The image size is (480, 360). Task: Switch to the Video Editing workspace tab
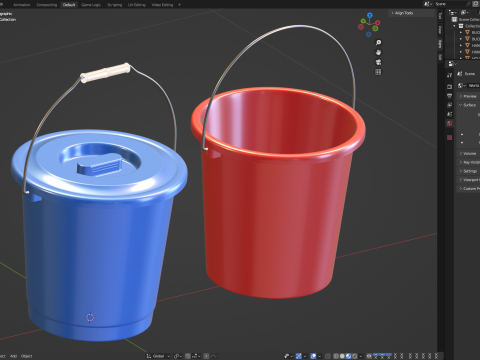point(162,5)
